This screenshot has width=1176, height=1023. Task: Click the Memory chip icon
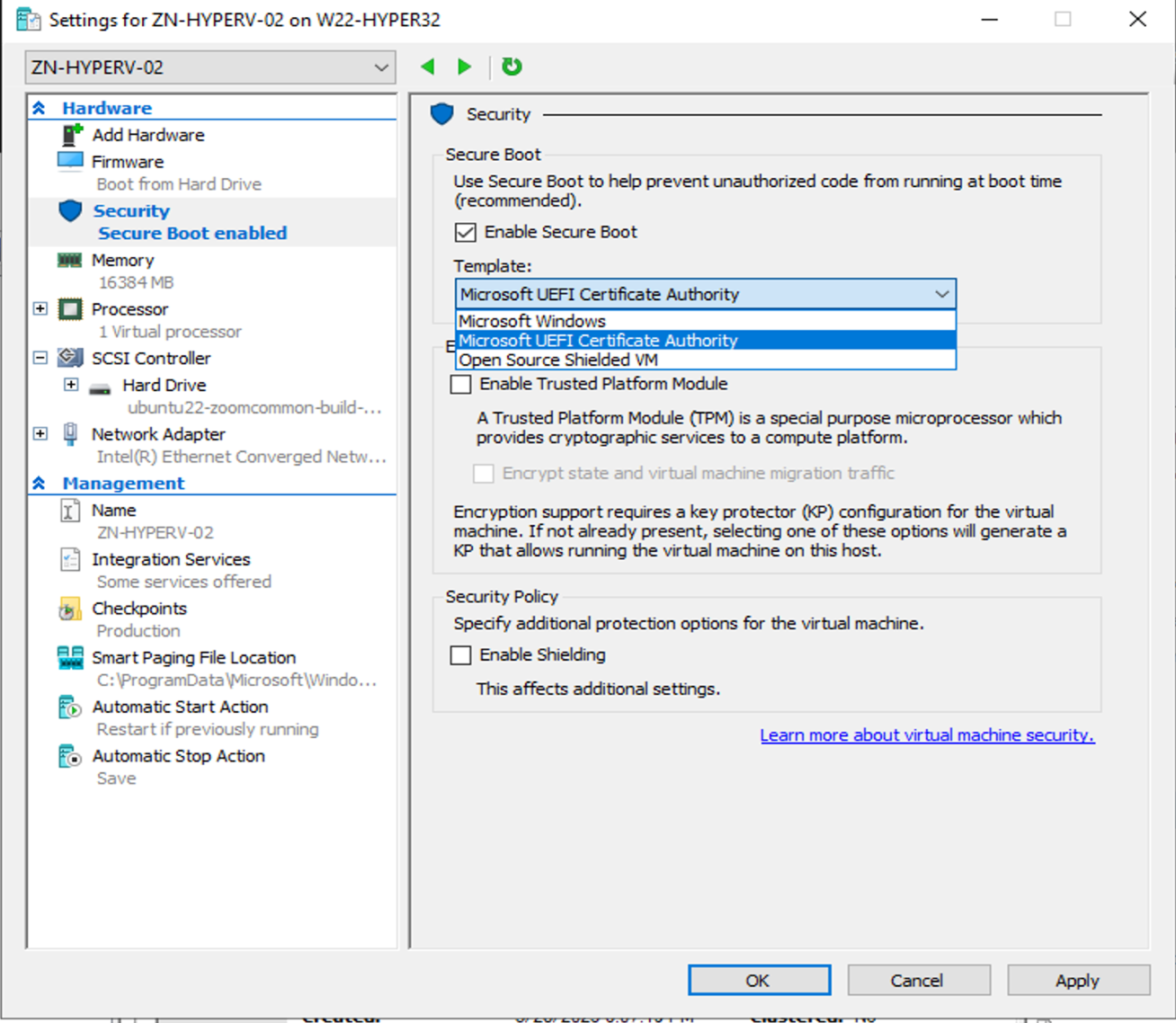(70, 260)
